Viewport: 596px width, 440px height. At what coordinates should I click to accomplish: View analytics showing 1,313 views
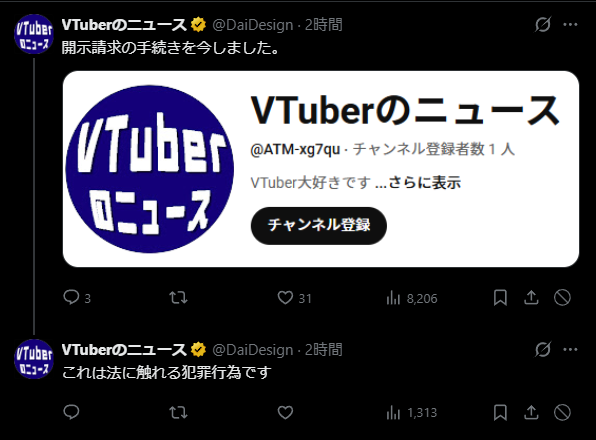pyautogui.click(x=412, y=413)
